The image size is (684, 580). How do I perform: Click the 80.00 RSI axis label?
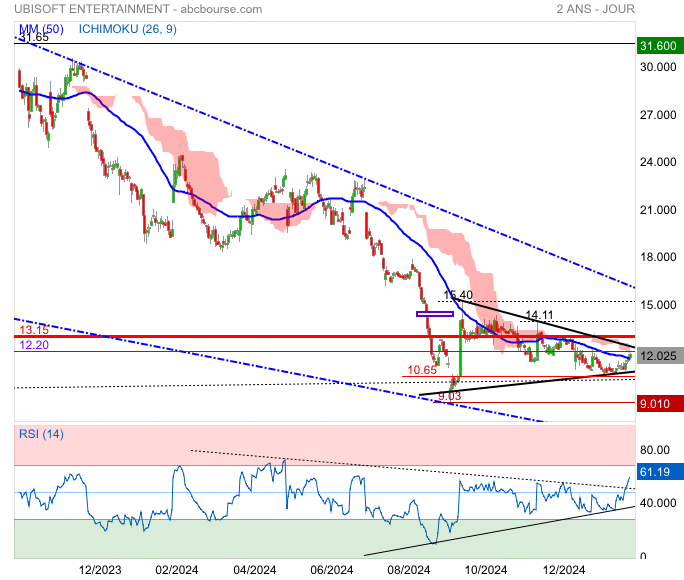pos(654,450)
